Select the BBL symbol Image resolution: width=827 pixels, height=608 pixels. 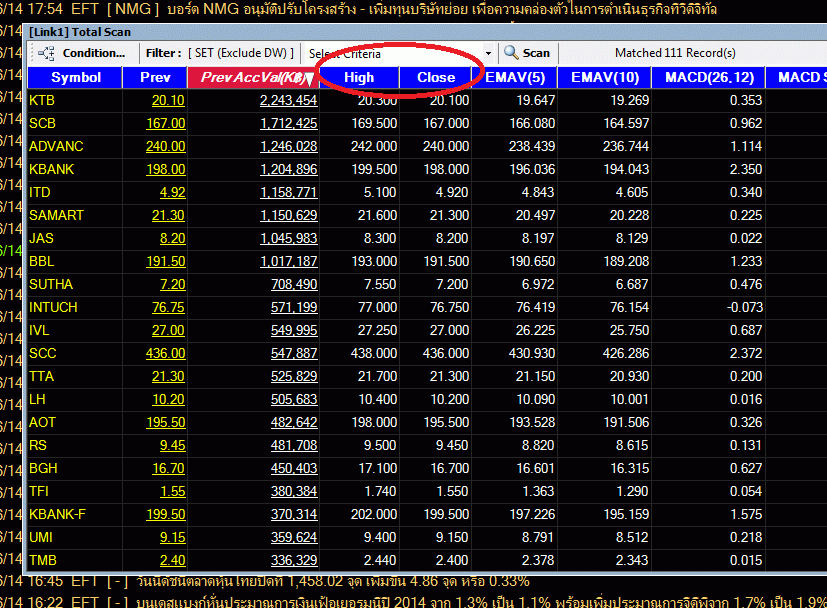(x=42, y=262)
